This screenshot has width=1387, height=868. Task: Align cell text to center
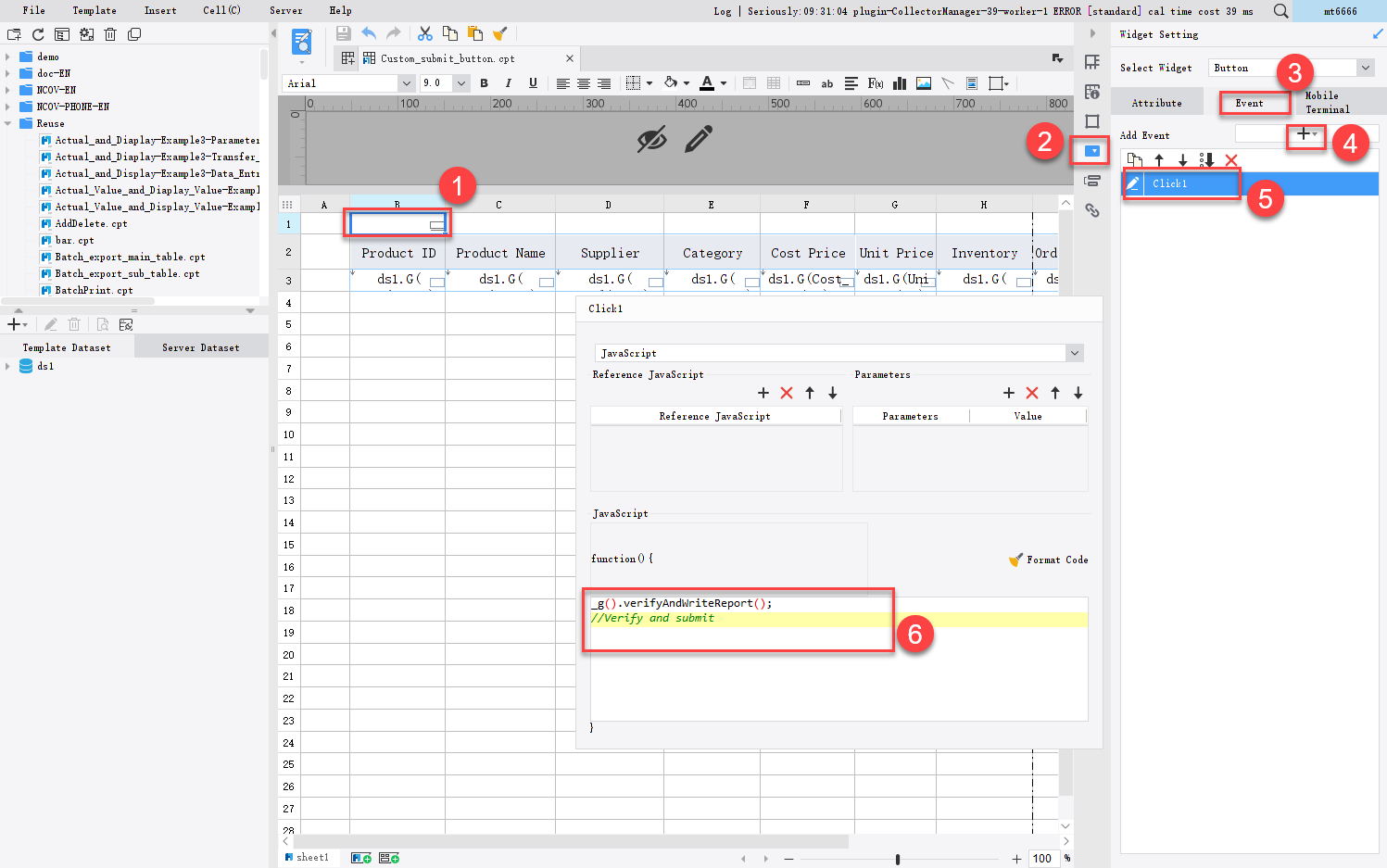584,83
